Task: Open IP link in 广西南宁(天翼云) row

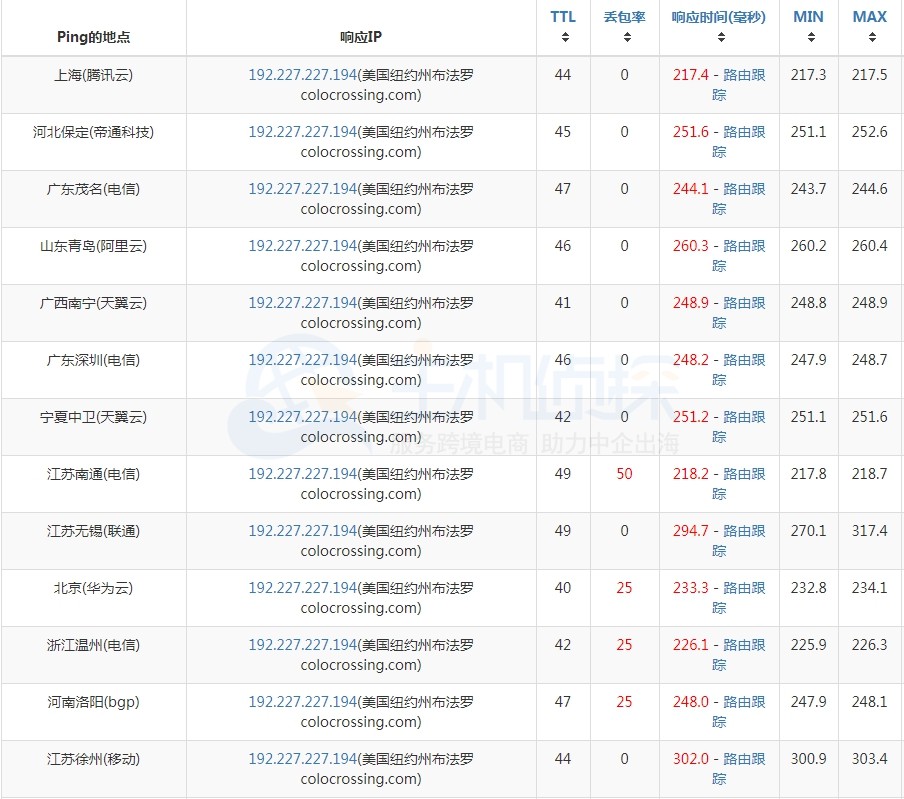Action: click(303, 303)
